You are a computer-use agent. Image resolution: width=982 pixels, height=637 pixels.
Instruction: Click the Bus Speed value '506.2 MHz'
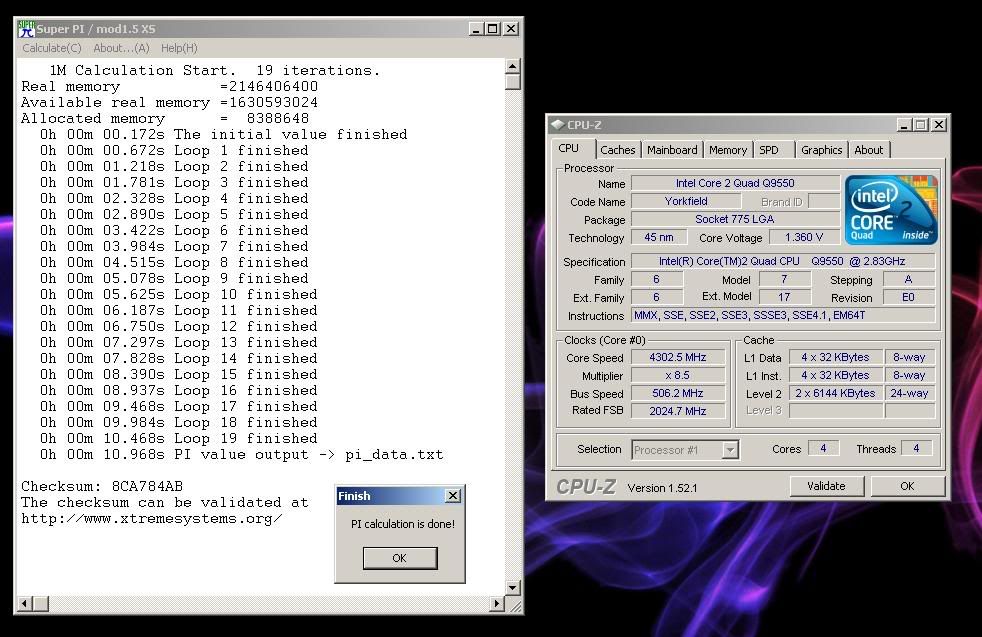[x=678, y=393]
